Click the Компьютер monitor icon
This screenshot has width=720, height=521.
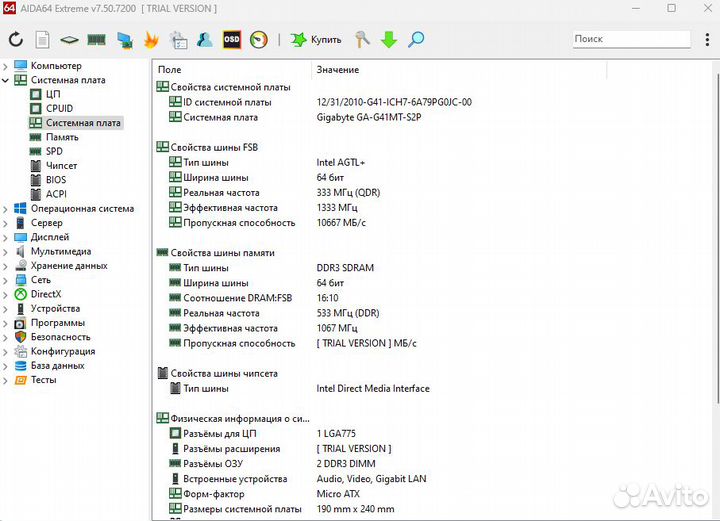(x=20, y=66)
